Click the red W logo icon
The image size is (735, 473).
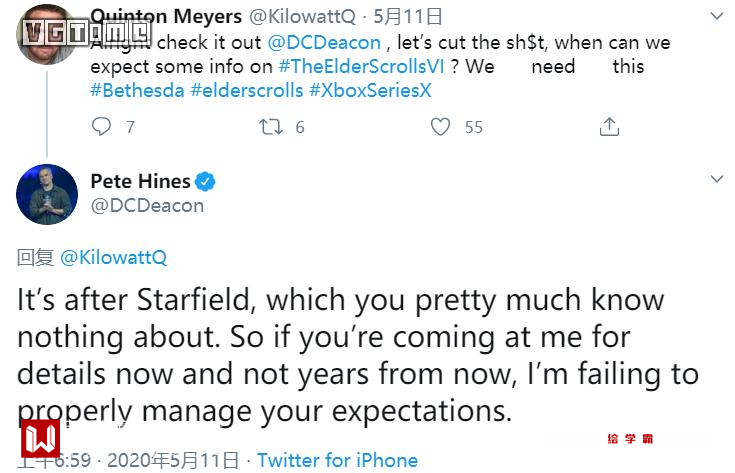(x=41, y=438)
